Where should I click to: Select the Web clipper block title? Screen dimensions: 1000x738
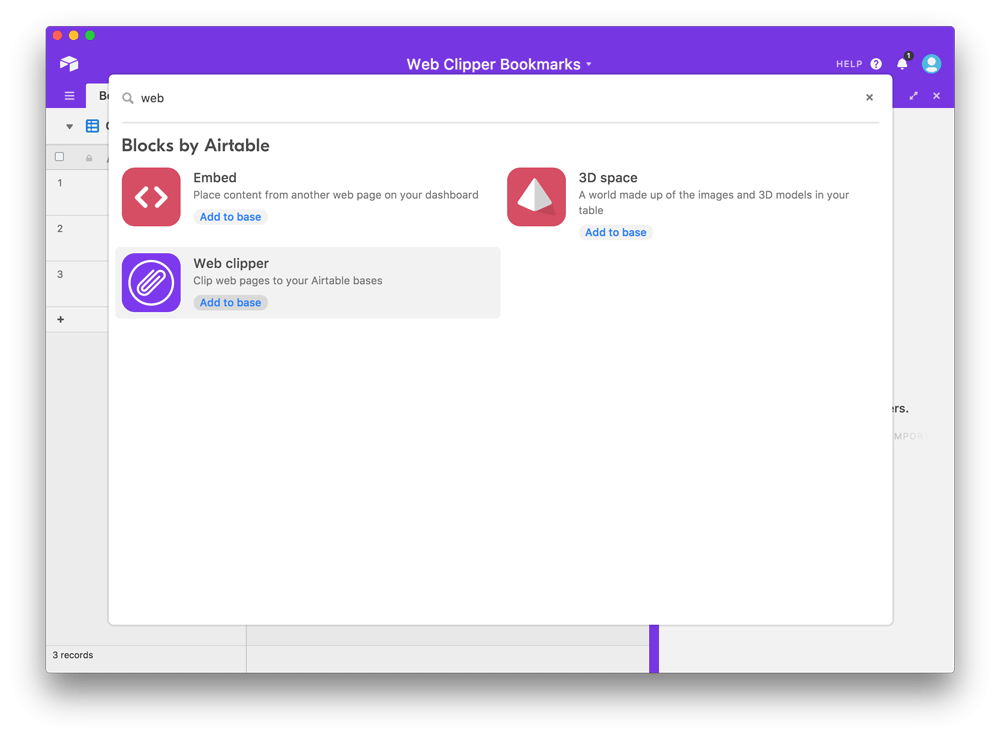point(231,263)
